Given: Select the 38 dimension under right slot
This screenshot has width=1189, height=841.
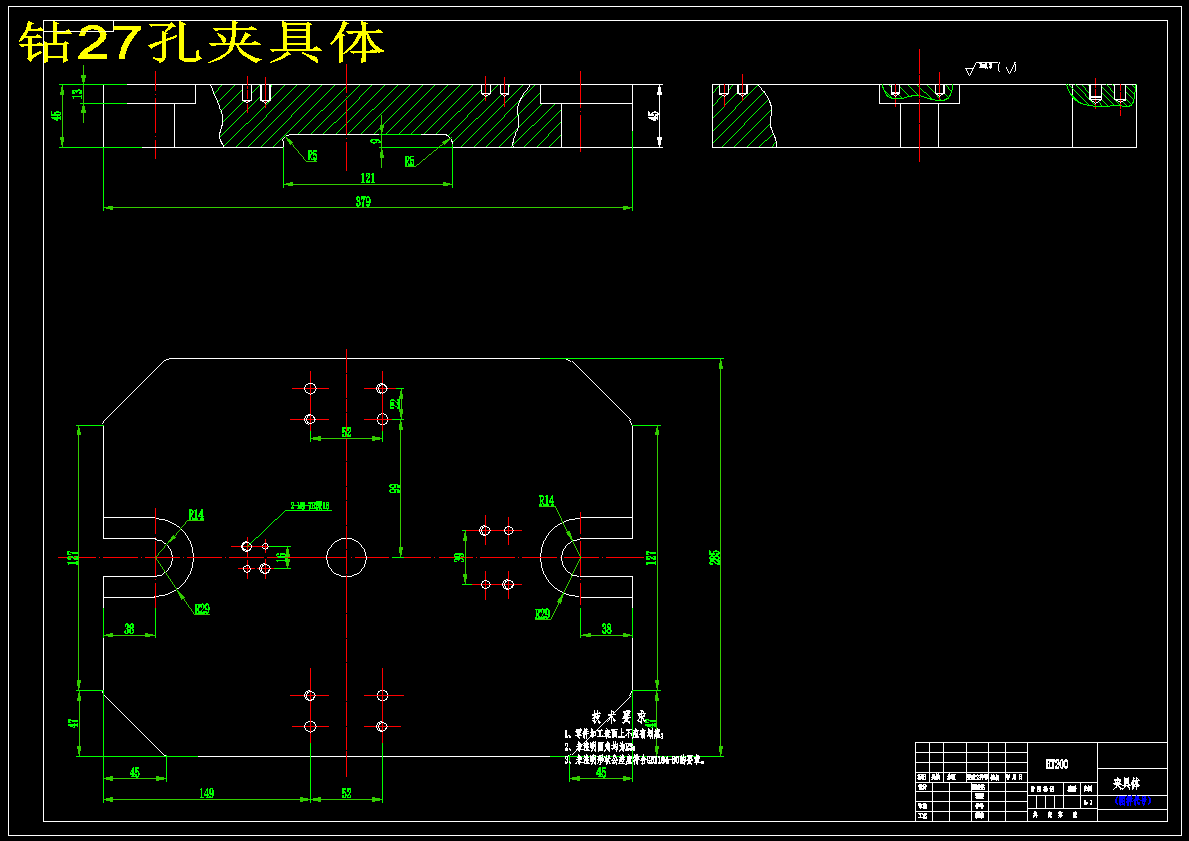Looking at the screenshot, I should tap(607, 629).
